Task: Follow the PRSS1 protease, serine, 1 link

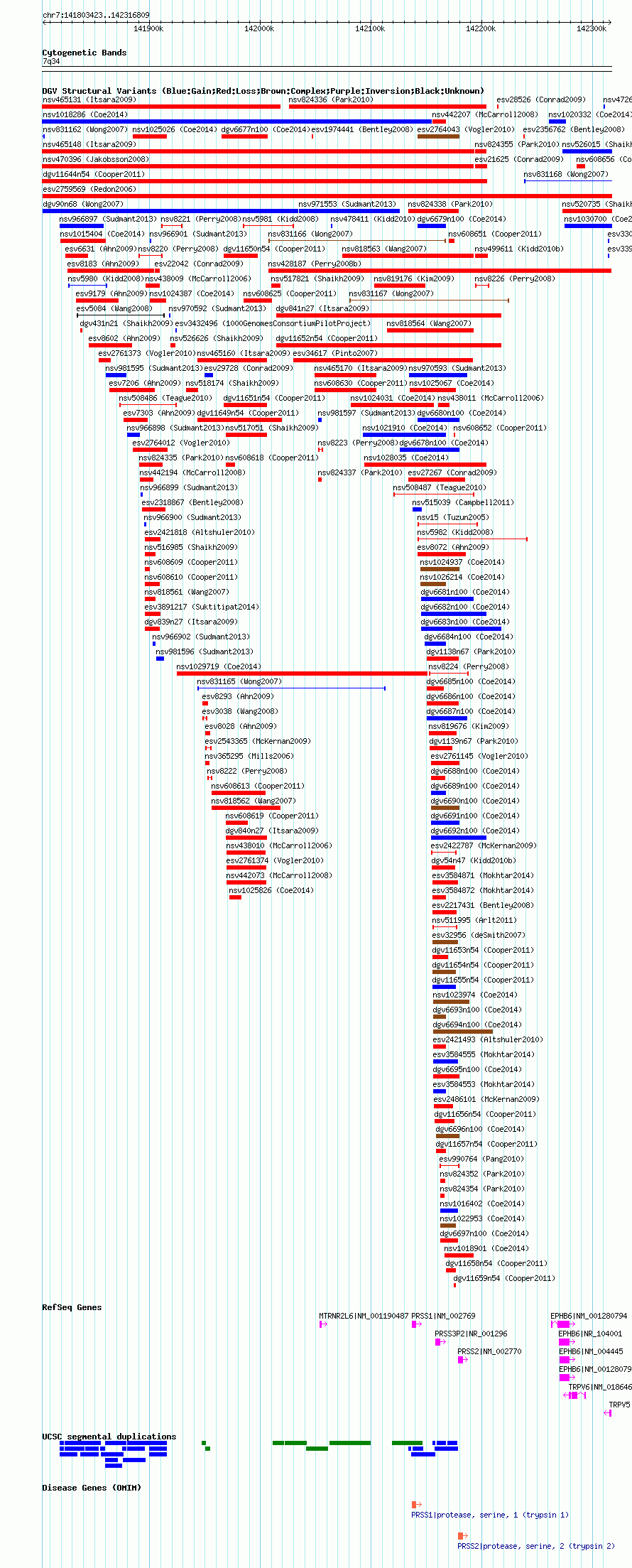Action: tap(490, 1515)
